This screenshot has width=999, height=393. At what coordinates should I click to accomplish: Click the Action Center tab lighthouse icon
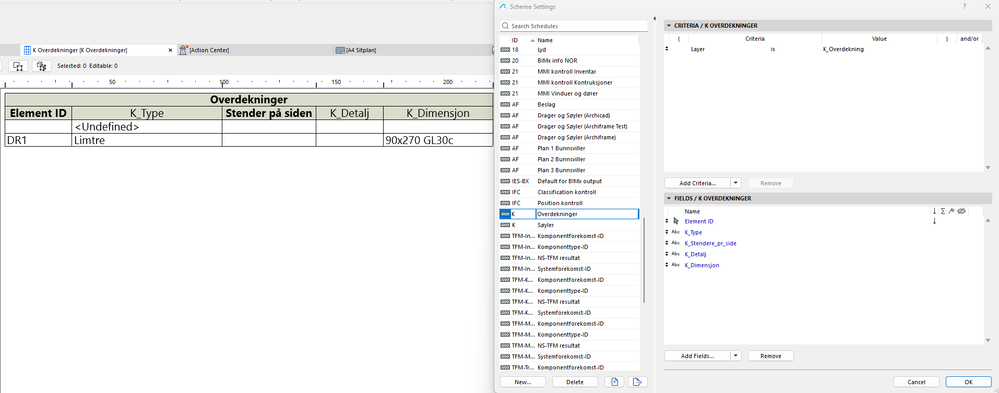(184, 50)
